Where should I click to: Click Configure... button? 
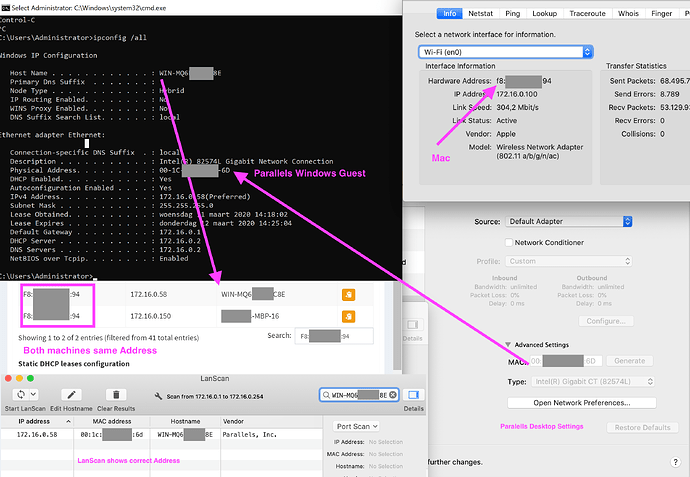click(x=606, y=321)
